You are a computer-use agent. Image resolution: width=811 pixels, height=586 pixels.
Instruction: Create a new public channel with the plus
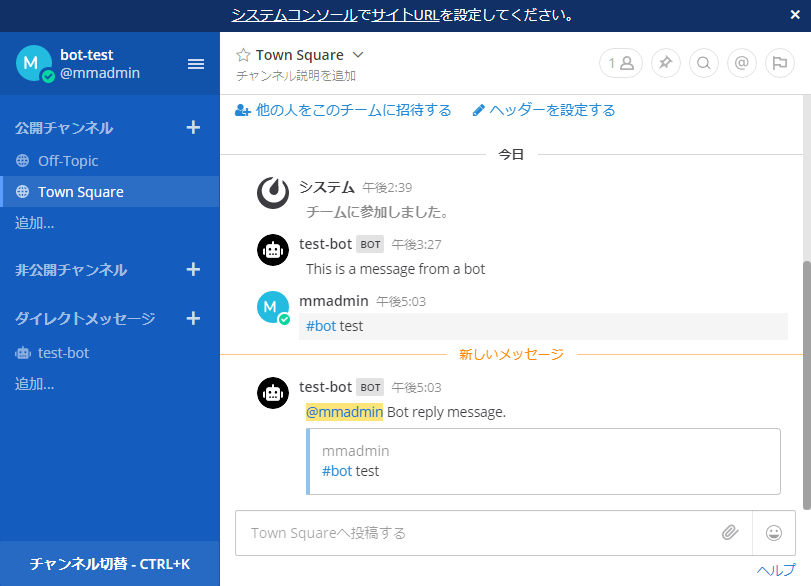193,128
